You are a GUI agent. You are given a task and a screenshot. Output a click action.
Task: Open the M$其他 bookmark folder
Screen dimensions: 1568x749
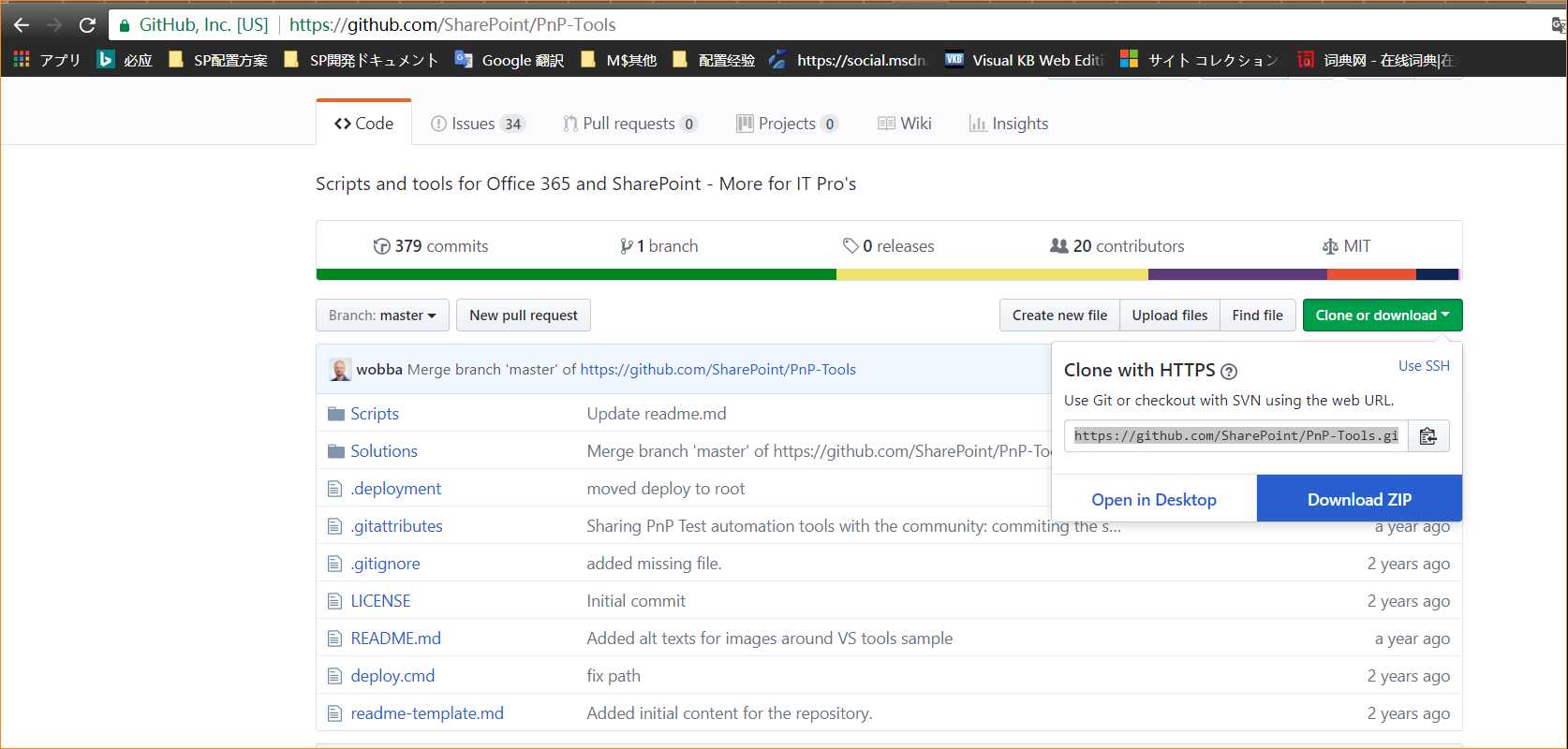click(x=619, y=60)
